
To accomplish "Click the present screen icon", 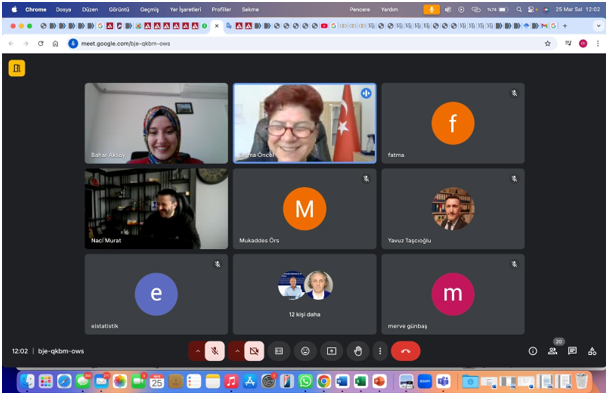I will pos(332,351).
